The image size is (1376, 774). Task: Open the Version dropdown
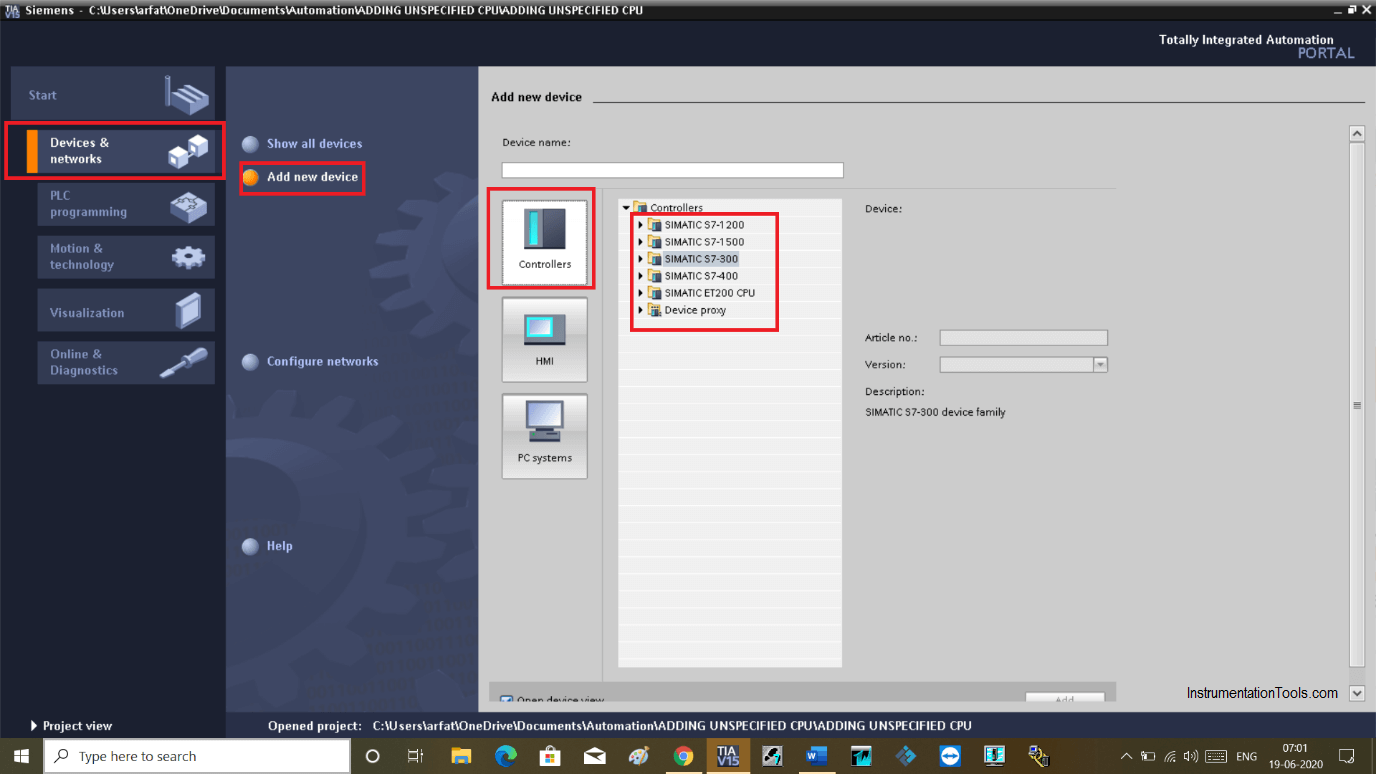click(1100, 365)
